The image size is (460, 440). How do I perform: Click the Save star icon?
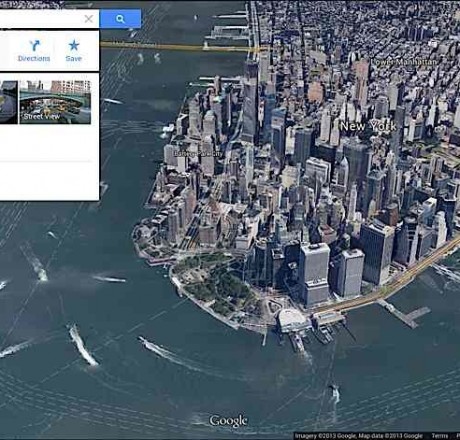click(x=74, y=45)
